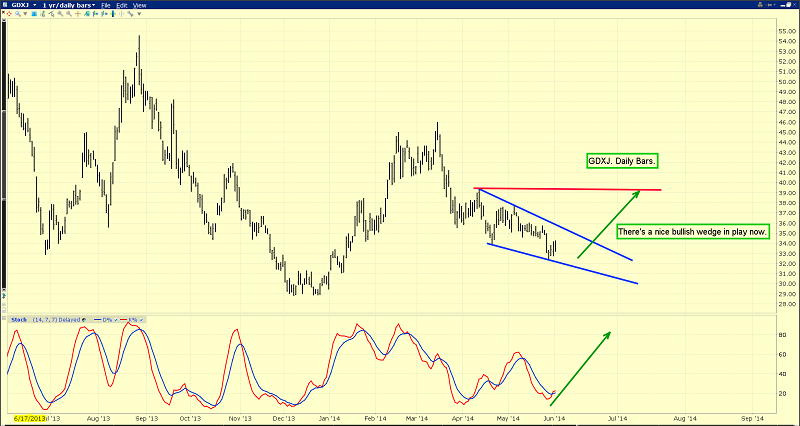
Task: Open the View menu
Action: coord(139,5)
